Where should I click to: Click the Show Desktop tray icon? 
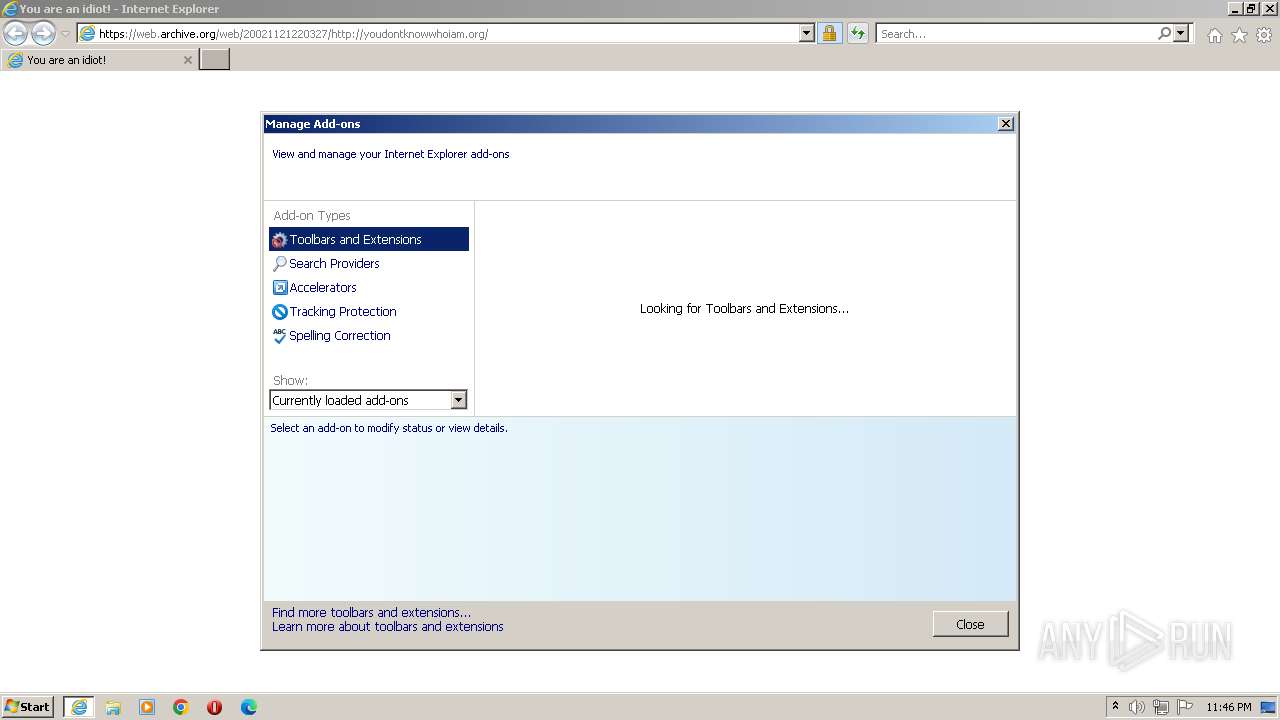(x=1268, y=707)
